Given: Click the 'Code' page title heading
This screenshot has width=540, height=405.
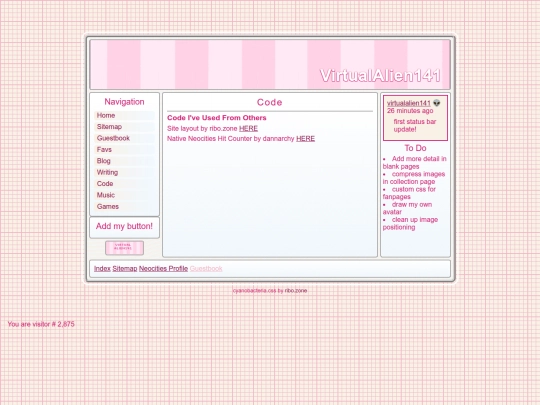Looking at the screenshot, I should point(270,102).
